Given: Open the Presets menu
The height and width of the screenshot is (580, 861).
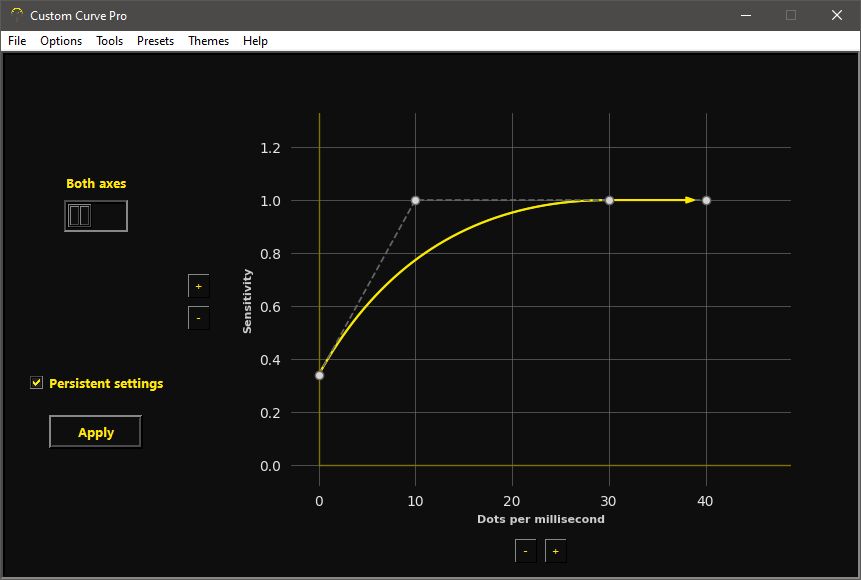Looking at the screenshot, I should tap(155, 41).
